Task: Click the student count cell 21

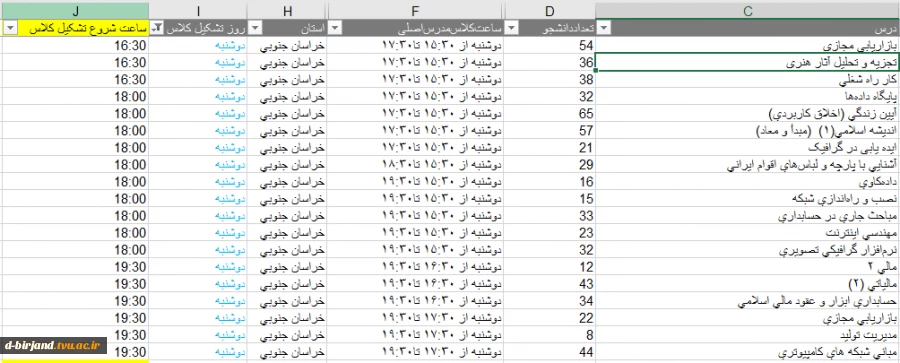Action: pyautogui.click(x=550, y=148)
